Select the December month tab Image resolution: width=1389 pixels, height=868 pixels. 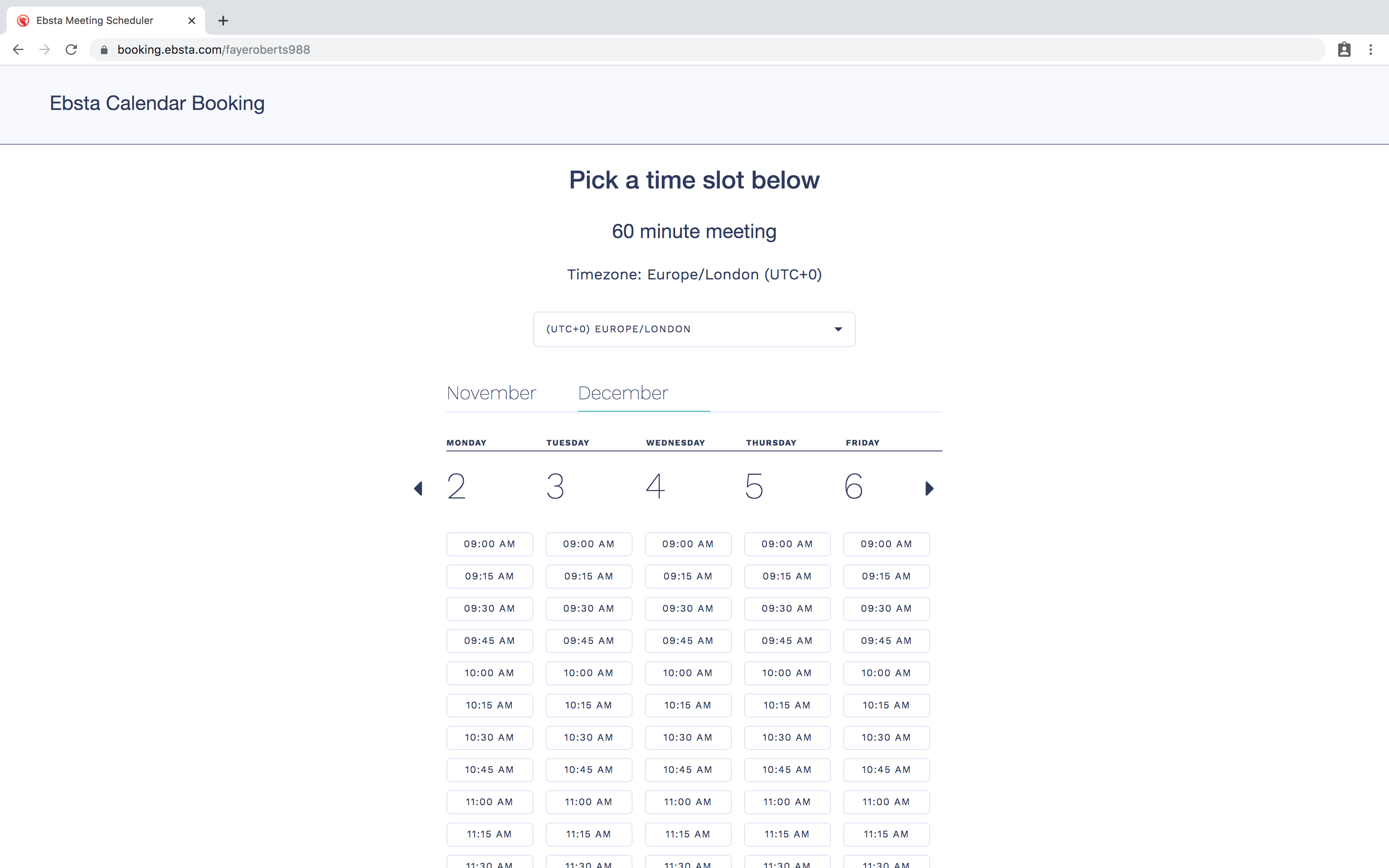pyautogui.click(x=623, y=393)
